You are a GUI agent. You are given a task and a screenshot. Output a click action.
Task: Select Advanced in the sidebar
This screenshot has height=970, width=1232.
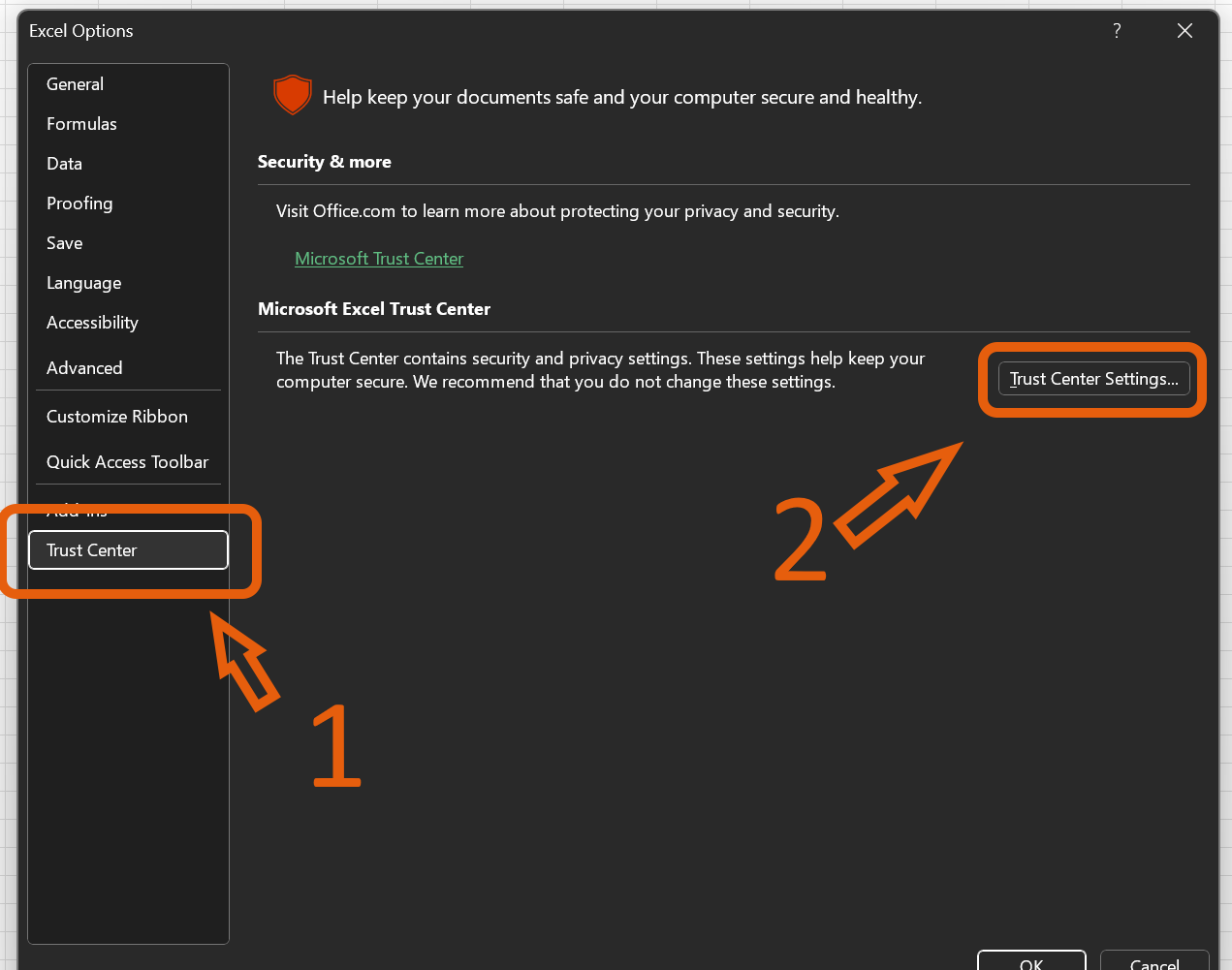click(x=128, y=368)
